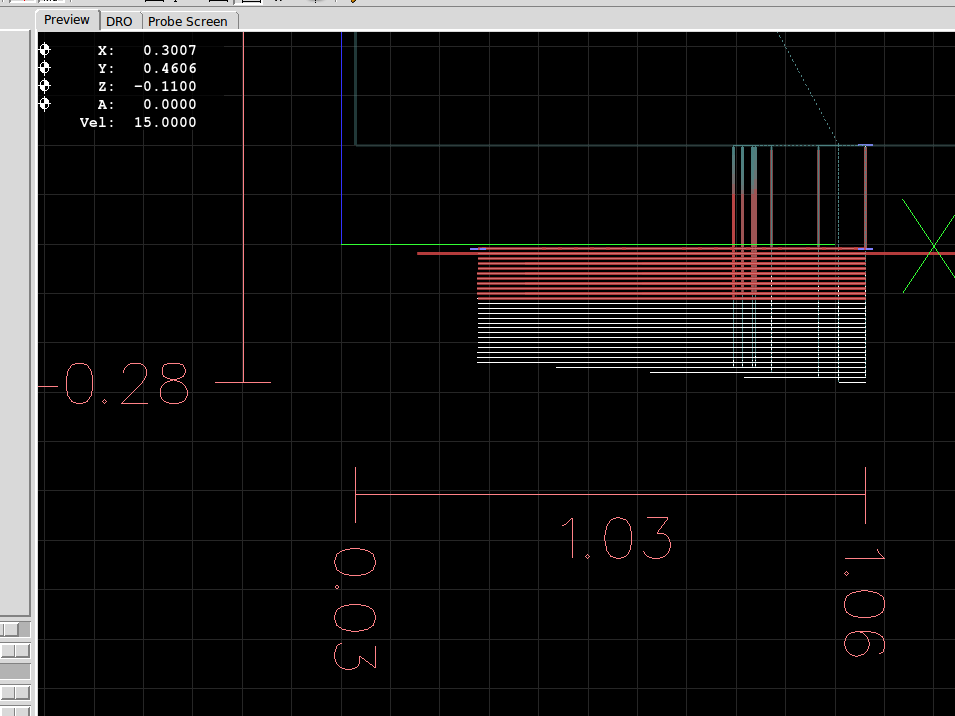Click the A axis homed icon
955x716 pixels.
(x=44, y=104)
